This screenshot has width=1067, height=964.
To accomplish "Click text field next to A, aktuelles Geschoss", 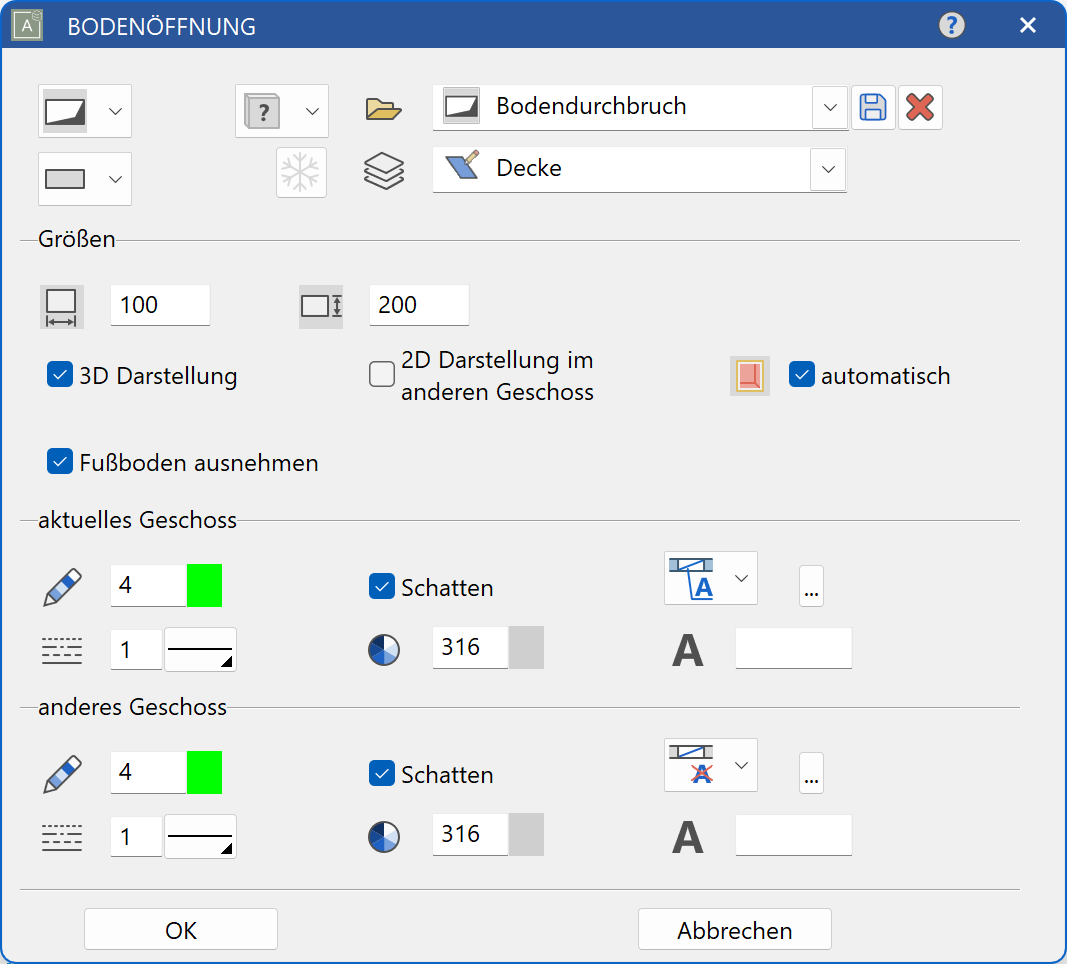I will pos(793,648).
